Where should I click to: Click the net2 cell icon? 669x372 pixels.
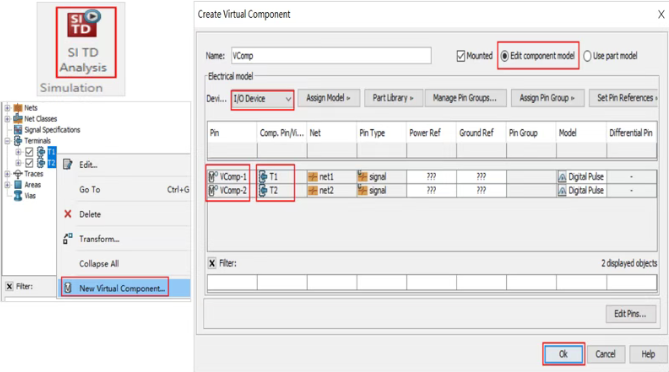click(313, 190)
